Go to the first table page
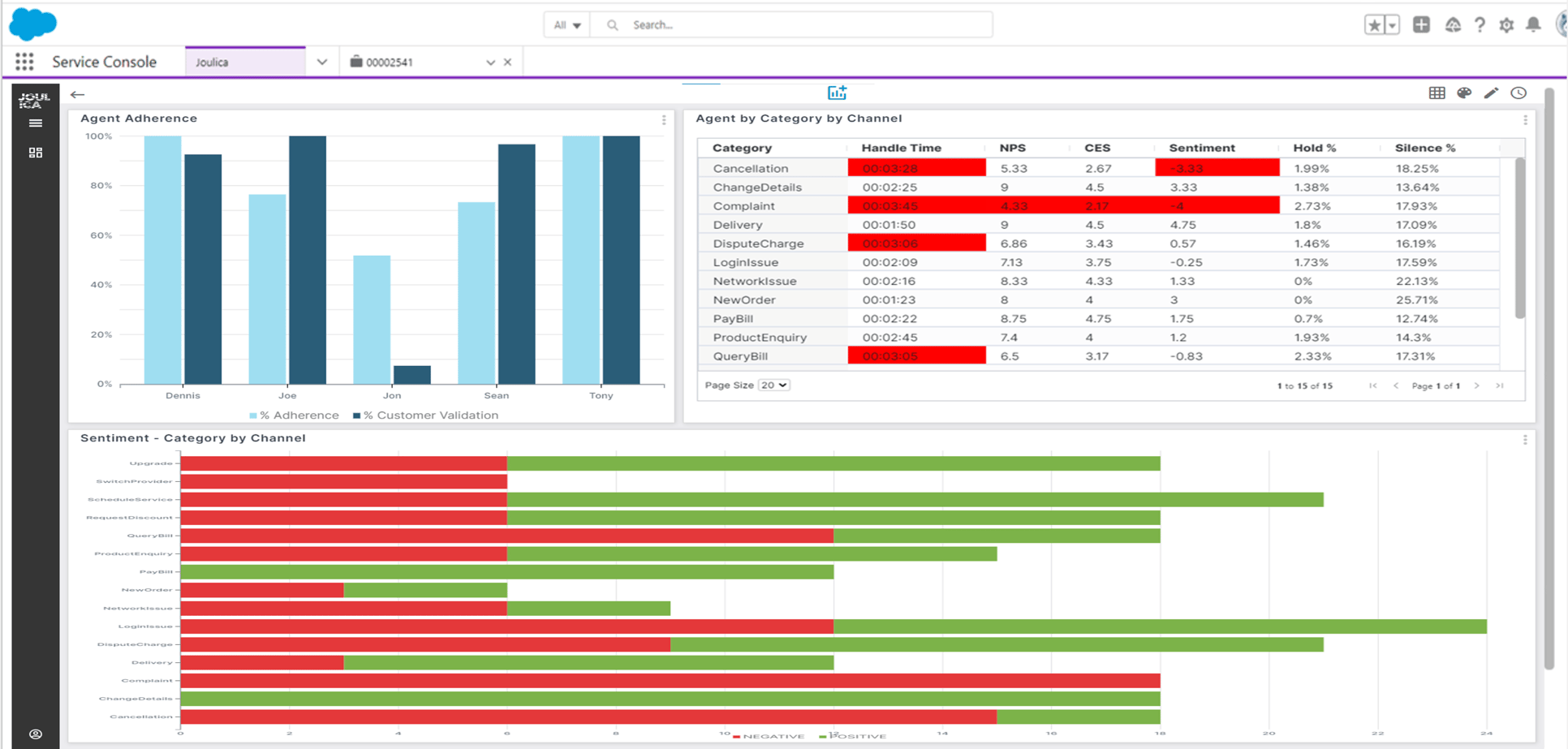This screenshot has height=749, width=1568. pos(1373,386)
